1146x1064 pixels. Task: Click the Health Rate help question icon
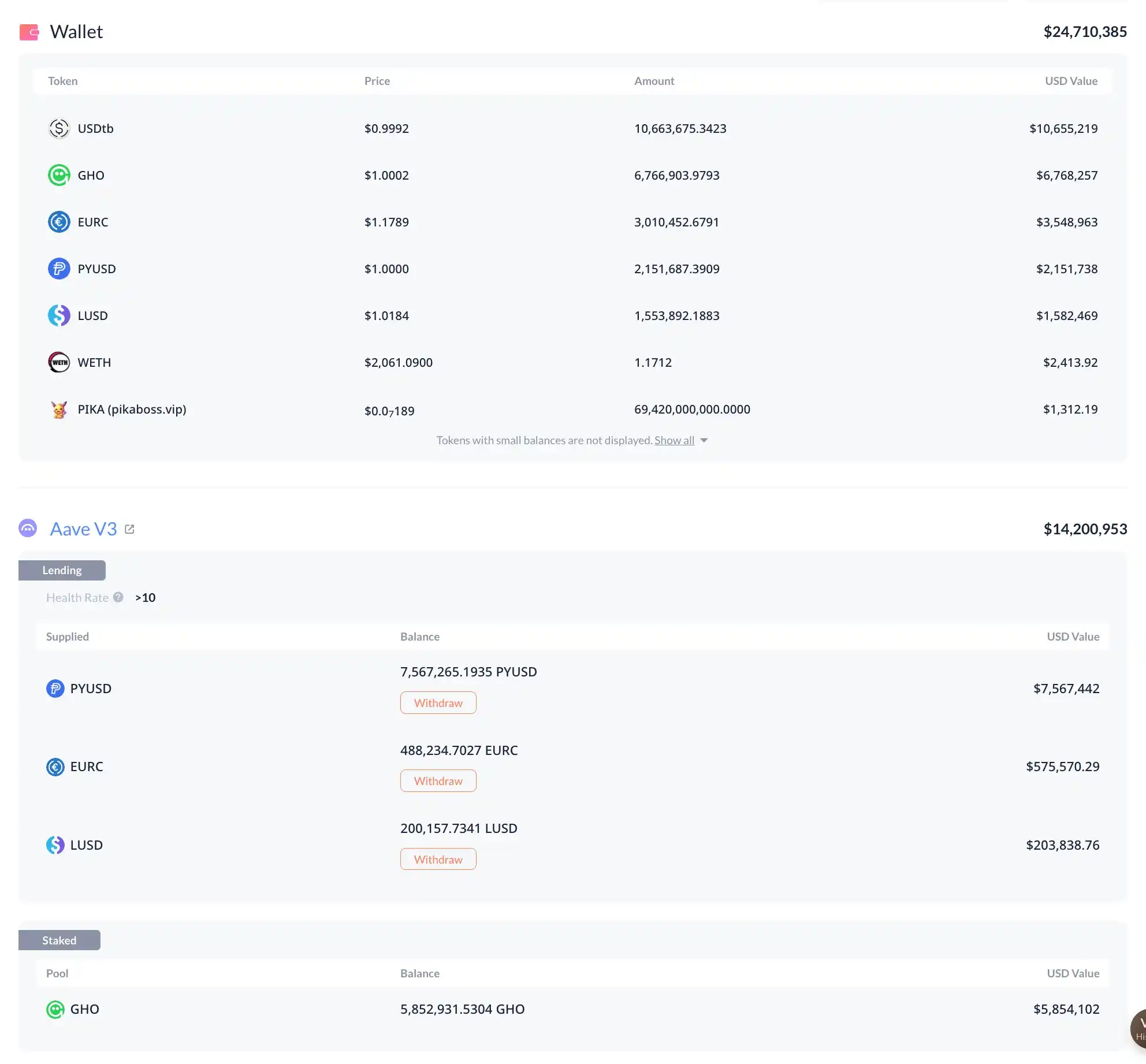point(118,597)
